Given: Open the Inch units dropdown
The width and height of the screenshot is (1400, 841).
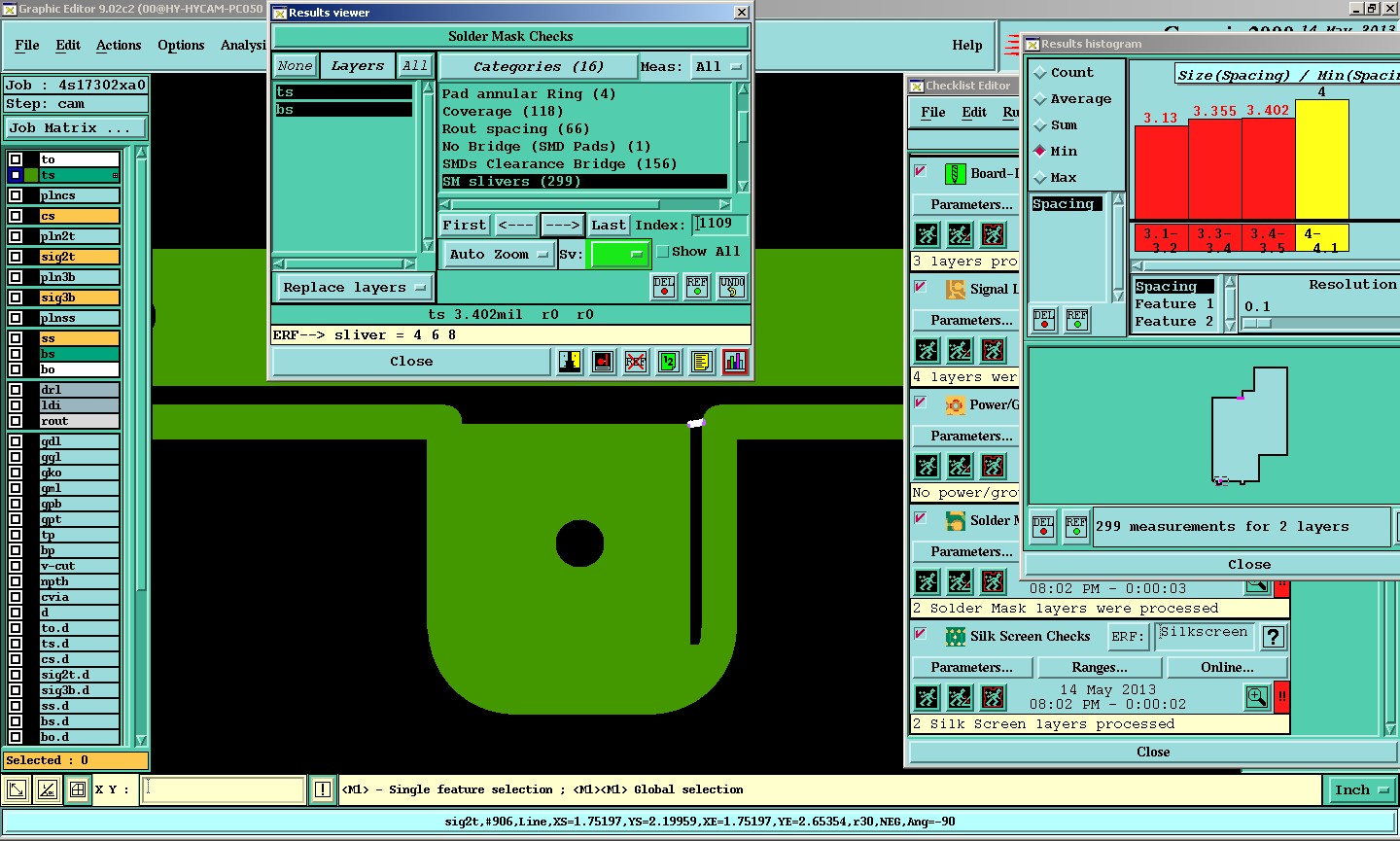Looking at the screenshot, I should [x=1361, y=790].
